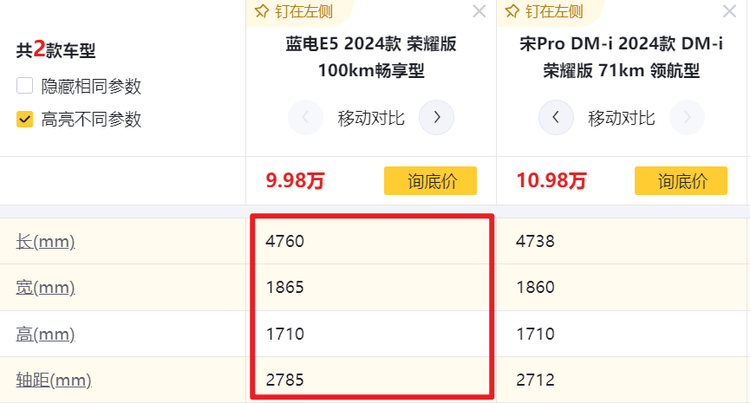Click pin icon above 宋Pro DM-i column
The image size is (750, 403).
512,12
